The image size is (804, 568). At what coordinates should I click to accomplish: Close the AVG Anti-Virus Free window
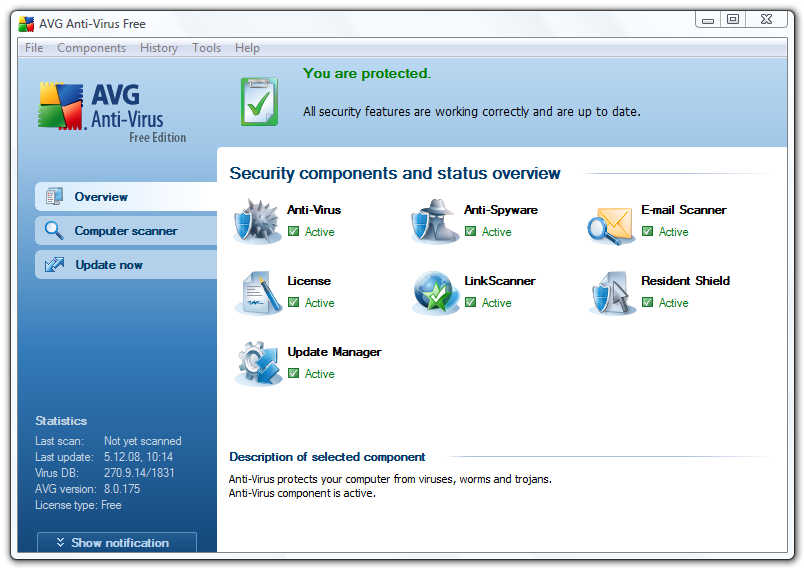pyautogui.click(x=766, y=19)
